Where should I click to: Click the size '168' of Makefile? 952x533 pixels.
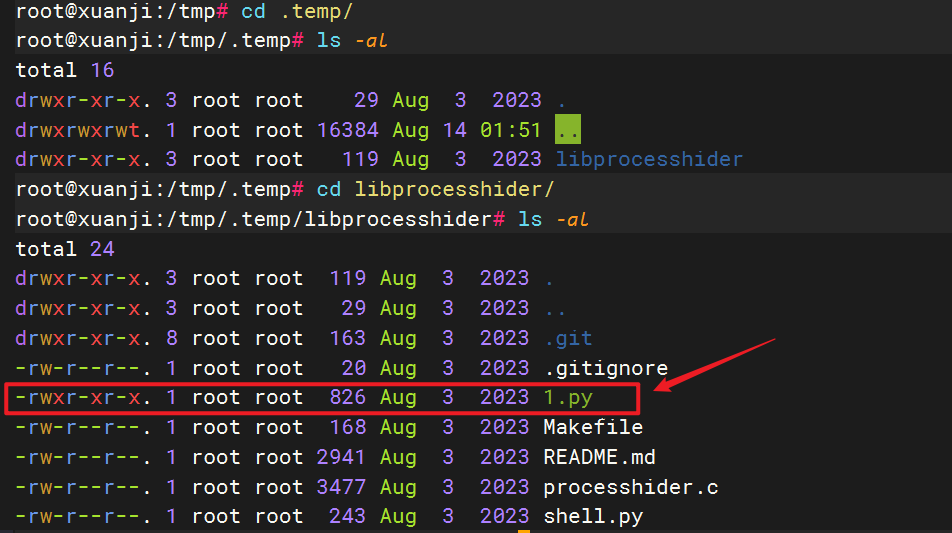click(348, 427)
